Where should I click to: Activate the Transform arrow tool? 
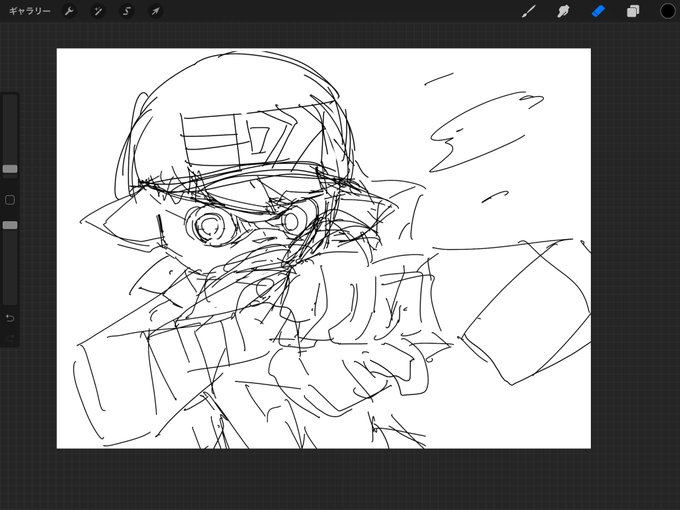click(x=155, y=11)
